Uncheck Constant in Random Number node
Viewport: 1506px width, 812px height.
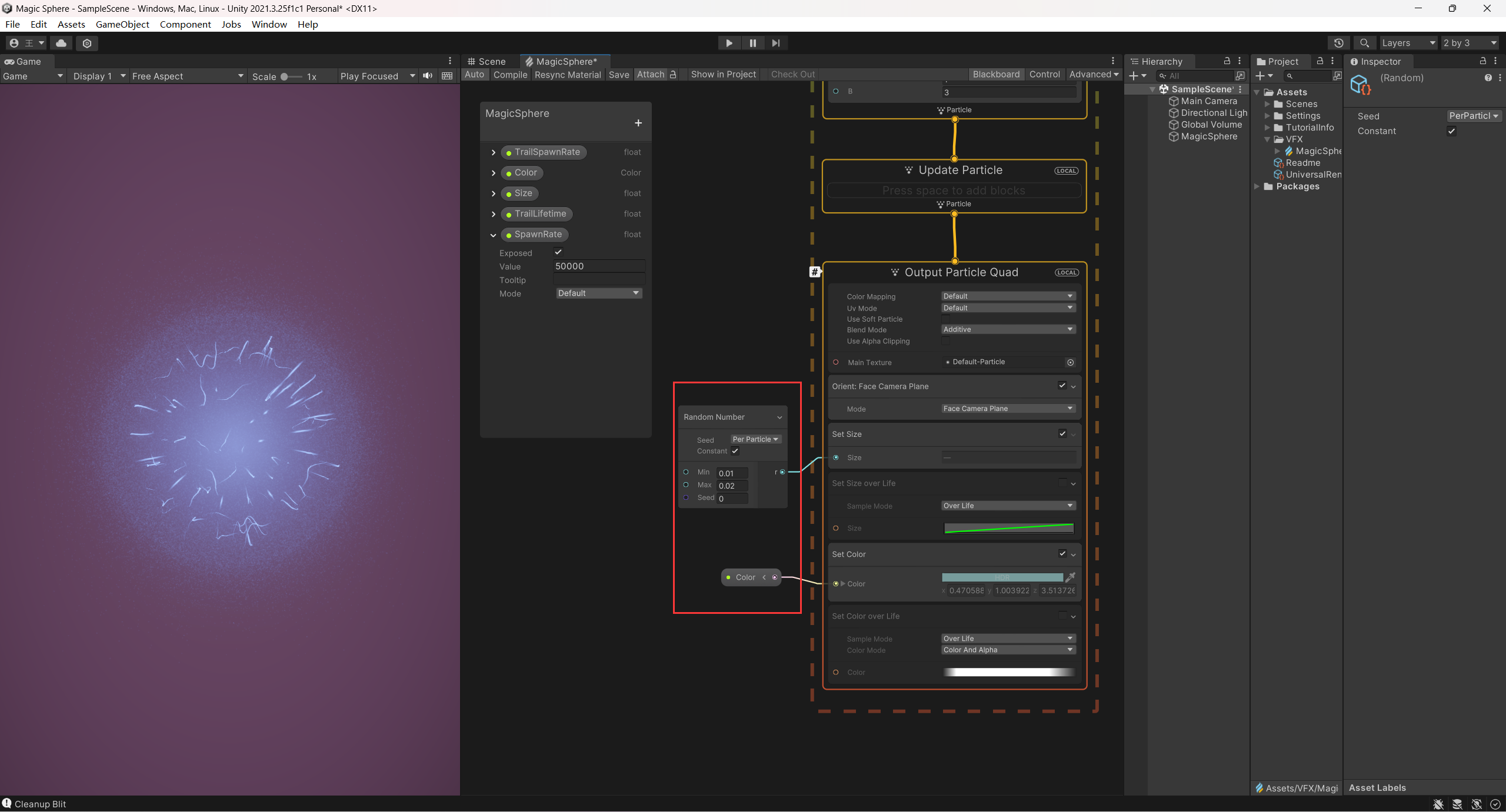735,451
